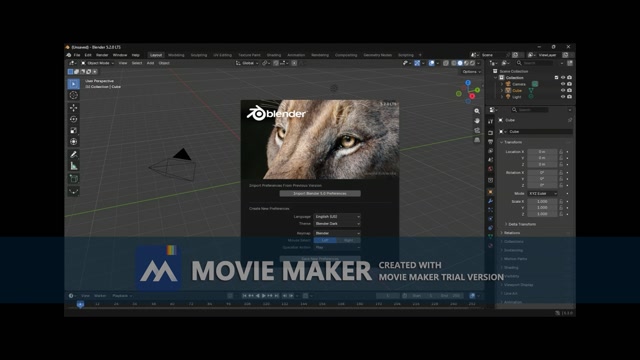Click the viewport zoom magnifier icon

click(x=477, y=111)
